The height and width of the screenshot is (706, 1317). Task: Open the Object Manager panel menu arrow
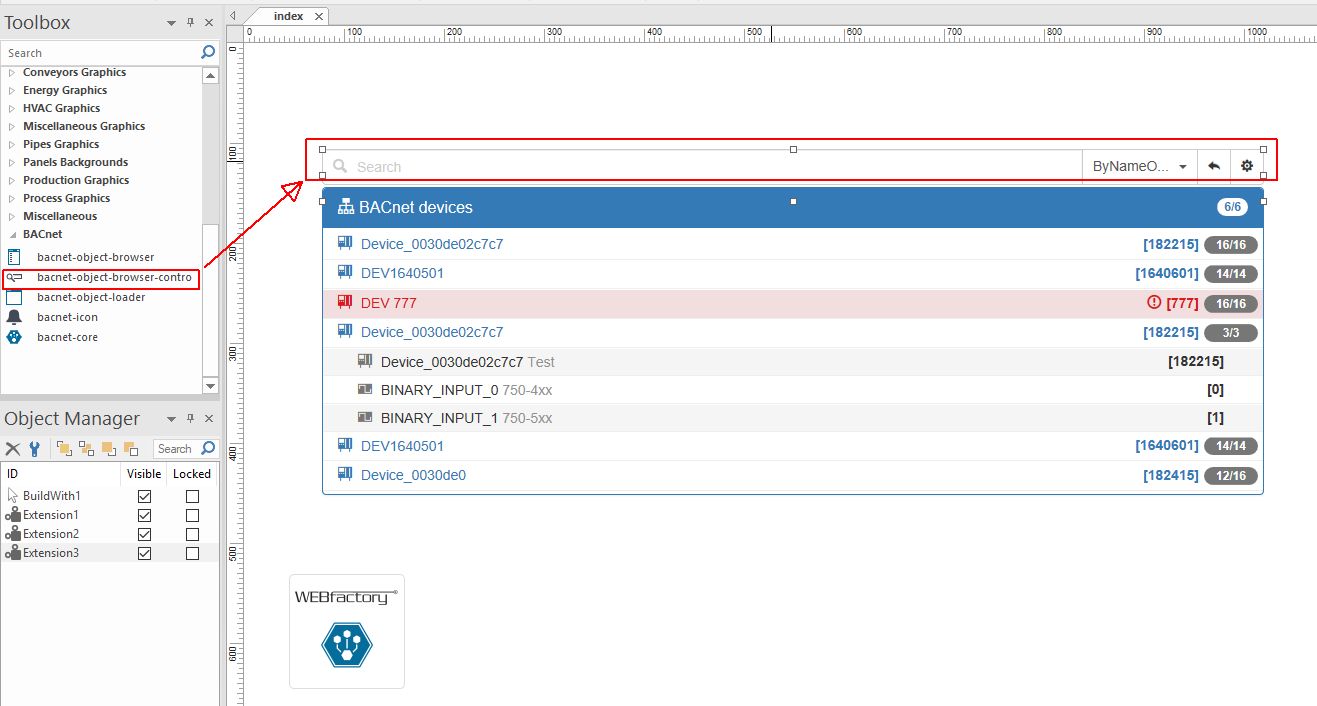pos(169,418)
